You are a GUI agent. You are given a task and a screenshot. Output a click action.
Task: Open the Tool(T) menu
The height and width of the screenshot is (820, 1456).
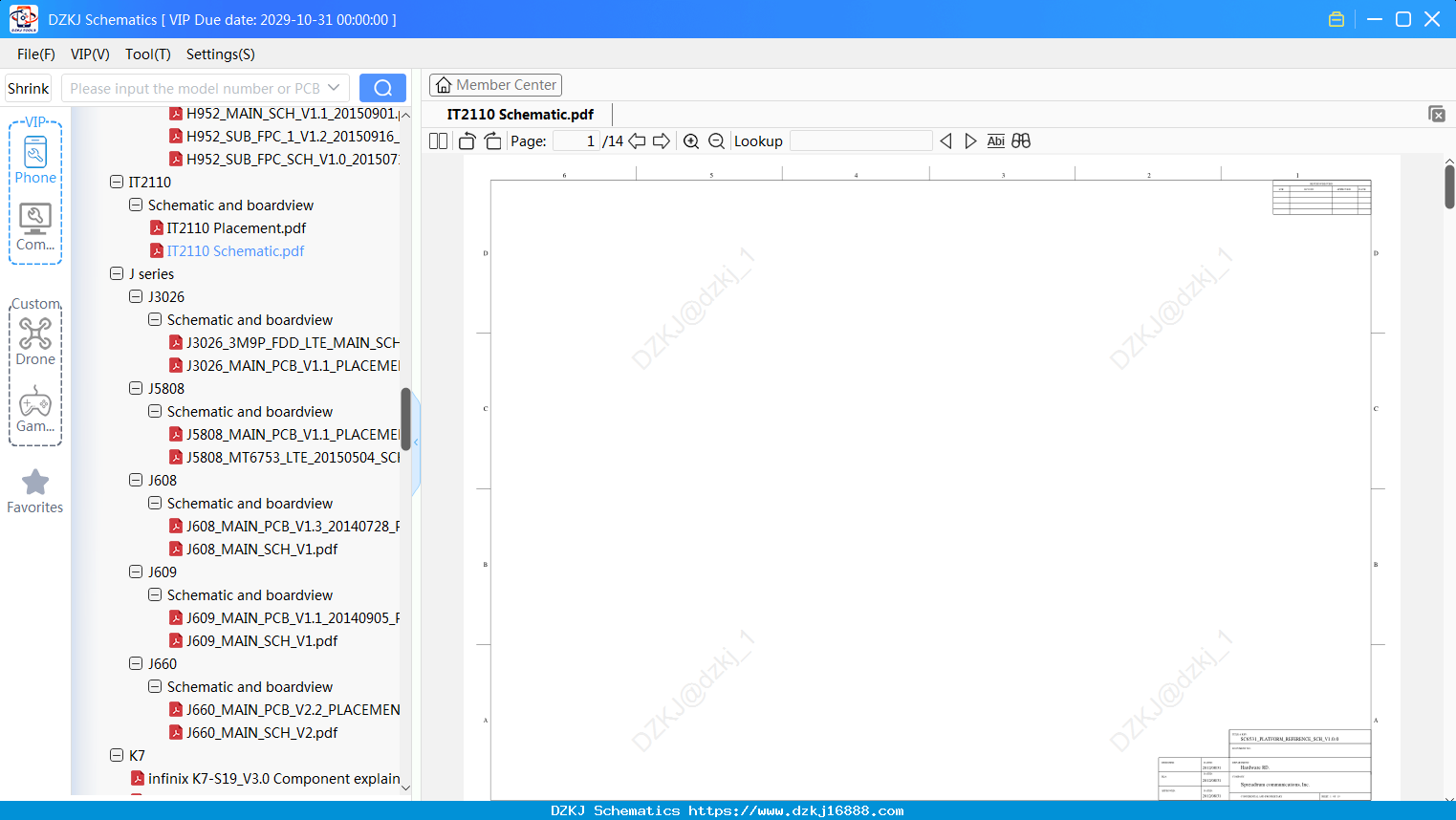coord(148,54)
